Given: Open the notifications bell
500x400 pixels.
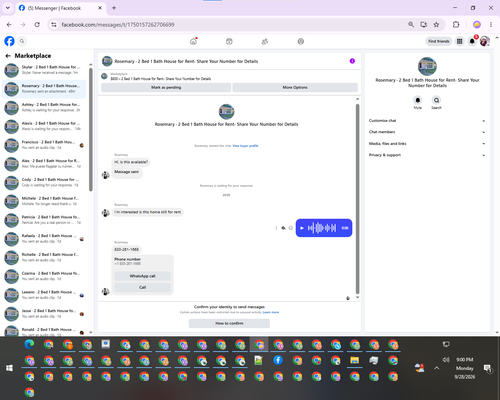Looking at the screenshot, I should (472, 41).
